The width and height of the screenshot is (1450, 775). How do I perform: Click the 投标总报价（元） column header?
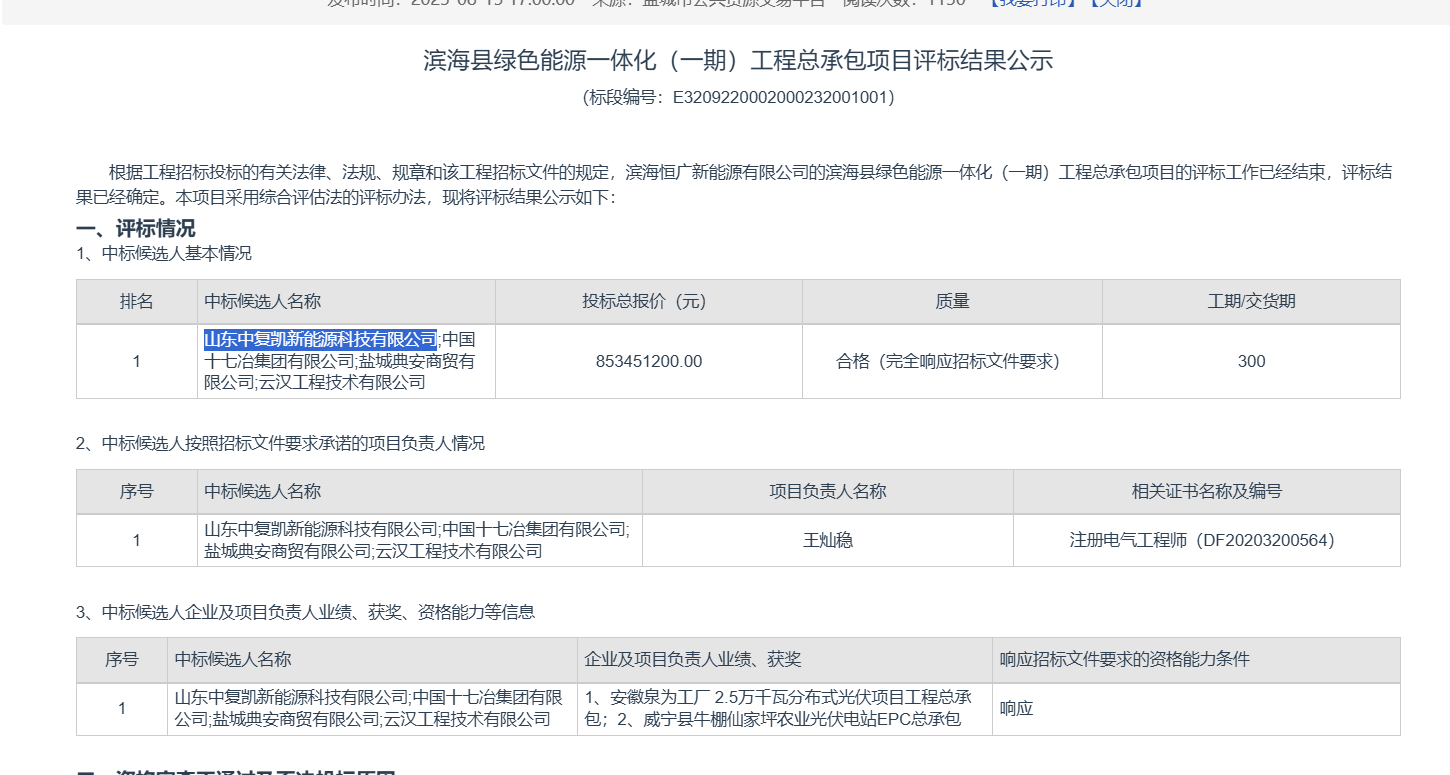click(649, 302)
